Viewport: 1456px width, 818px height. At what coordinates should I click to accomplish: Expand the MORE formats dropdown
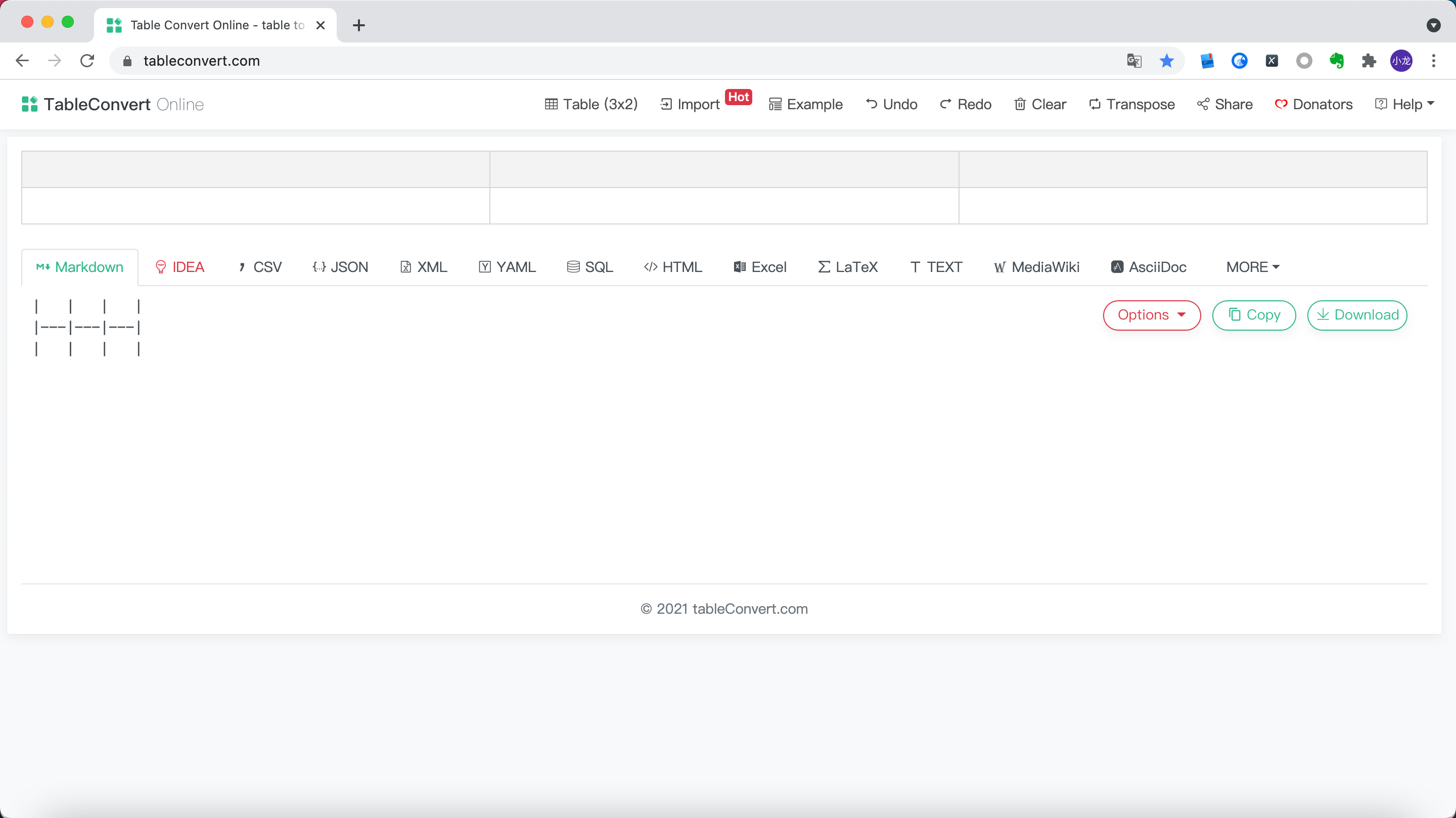[x=1253, y=267]
